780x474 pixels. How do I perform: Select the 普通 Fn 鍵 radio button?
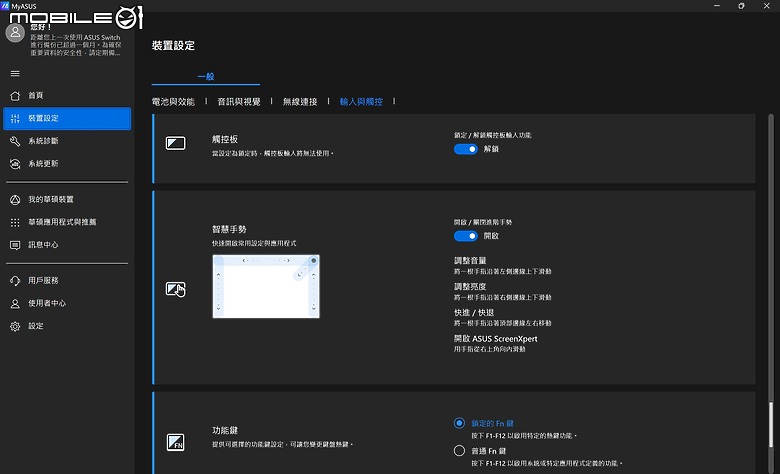pos(459,451)
